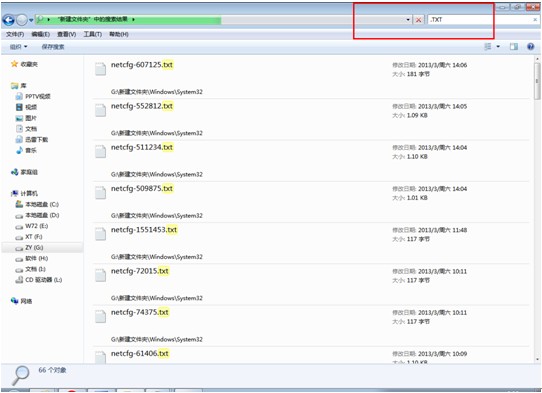Click the file icon of netcfg-509875.txt
Screen dimensions: 542x393
100,192
